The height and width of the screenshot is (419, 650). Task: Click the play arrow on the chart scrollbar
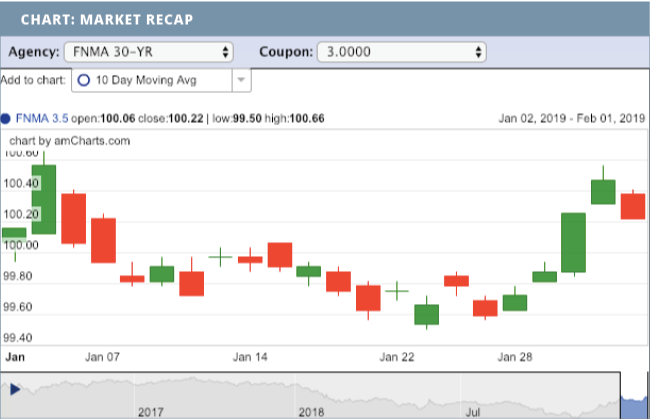tap(15, 388)
